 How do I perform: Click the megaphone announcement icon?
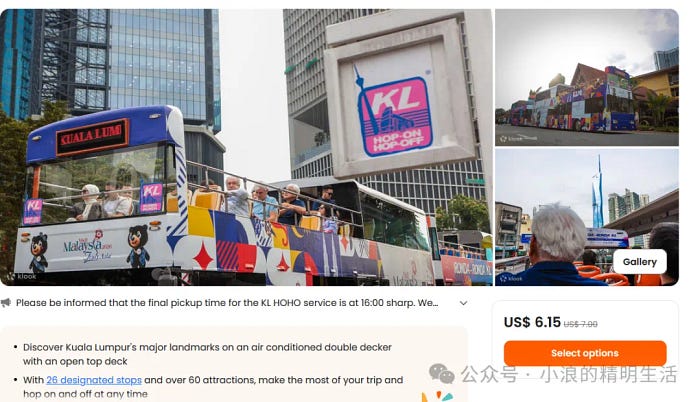6,303
